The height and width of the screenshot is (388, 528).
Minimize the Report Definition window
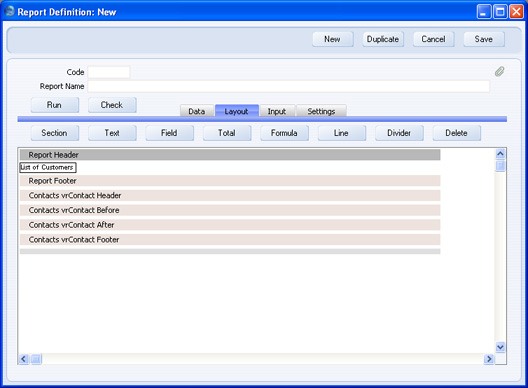click(484, 12)
